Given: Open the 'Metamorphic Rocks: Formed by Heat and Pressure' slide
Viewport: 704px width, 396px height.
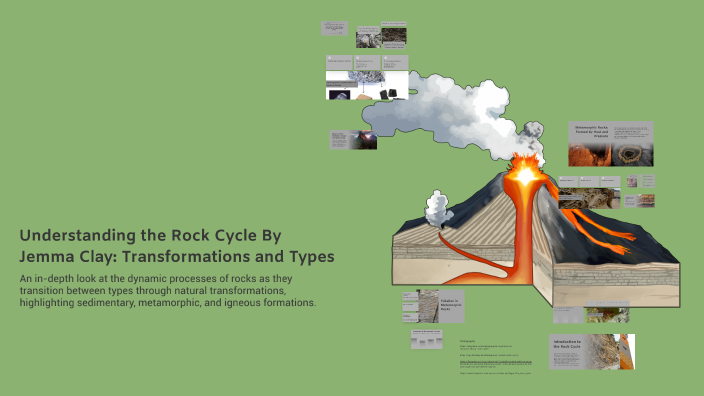Looking at the screenshot, I should (611, 144).
